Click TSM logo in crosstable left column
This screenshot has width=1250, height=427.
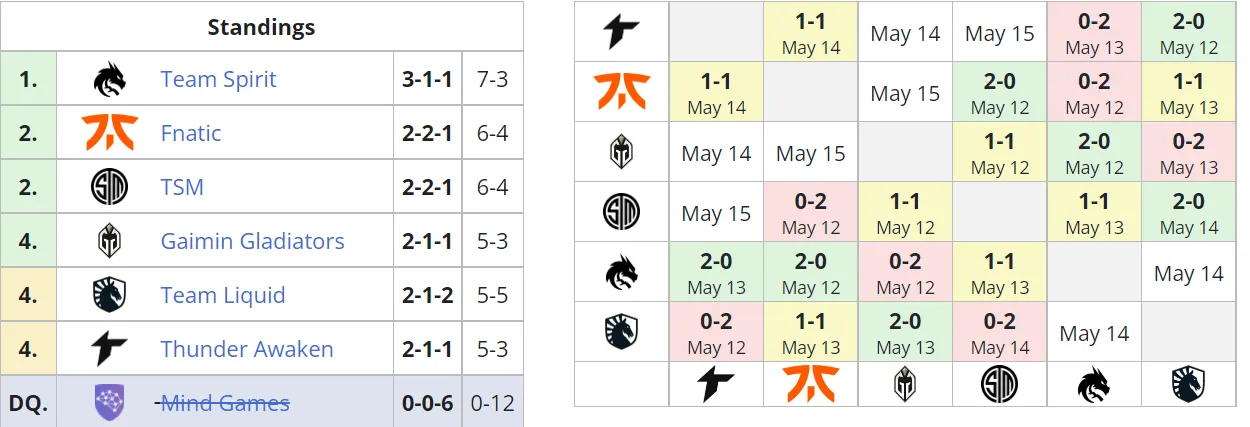pyautogui.click(x=621, y=212)
